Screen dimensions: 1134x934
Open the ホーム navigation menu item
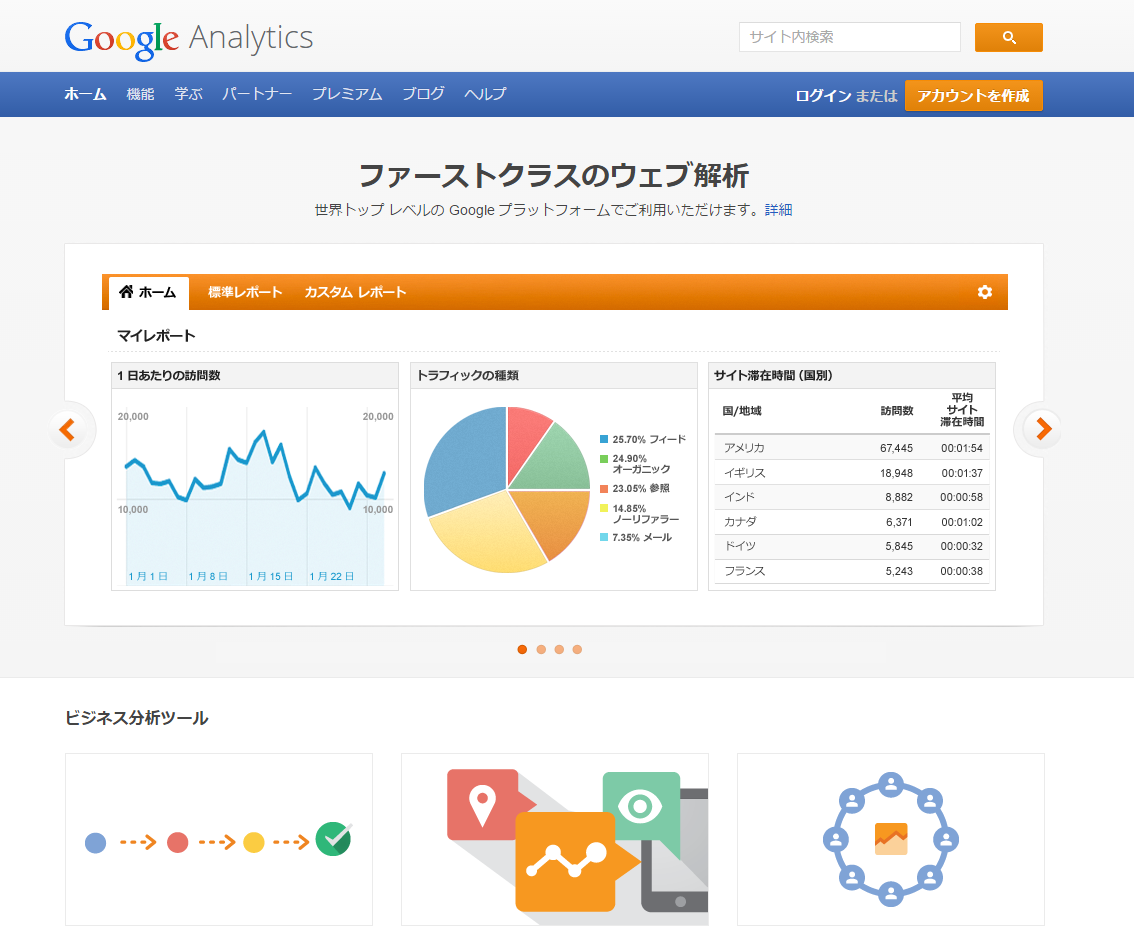pyautogui.click(x=85, y=94)
